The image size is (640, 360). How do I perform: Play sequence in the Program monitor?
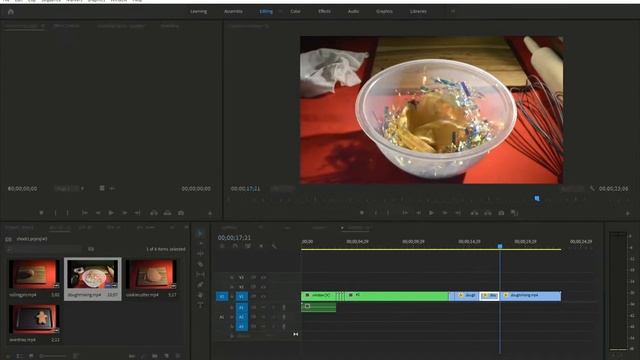(431, 213)
